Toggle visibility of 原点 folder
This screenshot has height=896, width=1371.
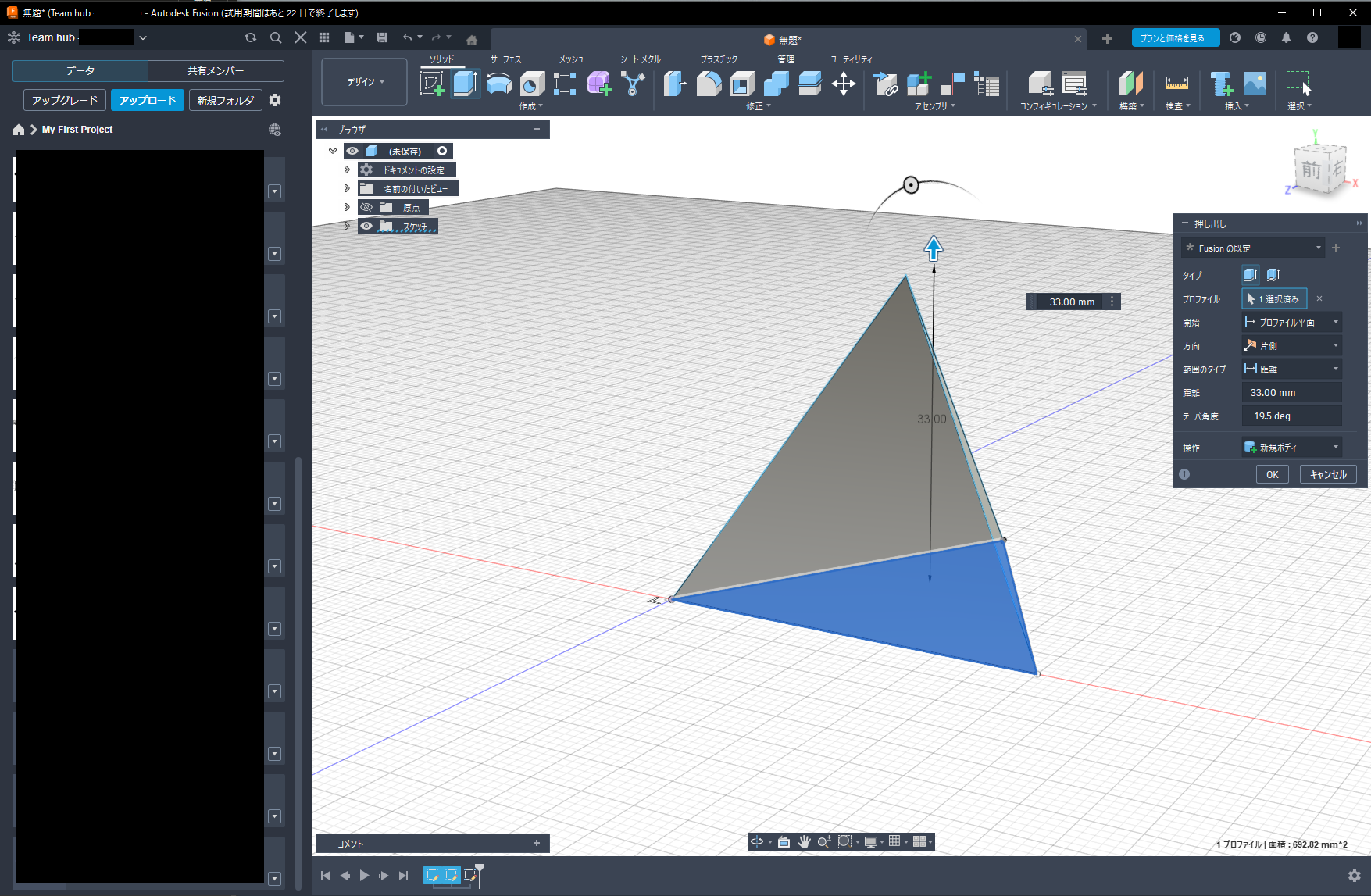click(x=366, y=207)
